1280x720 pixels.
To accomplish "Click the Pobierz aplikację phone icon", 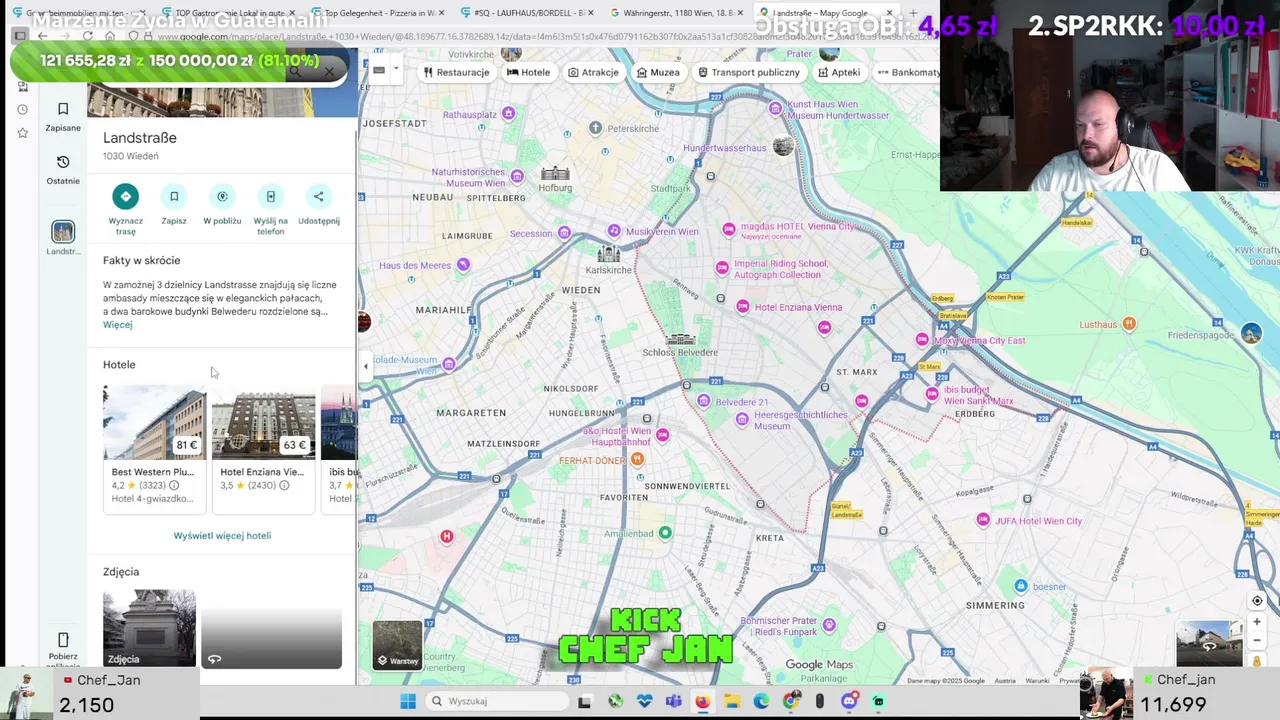I will pos(63,640).
